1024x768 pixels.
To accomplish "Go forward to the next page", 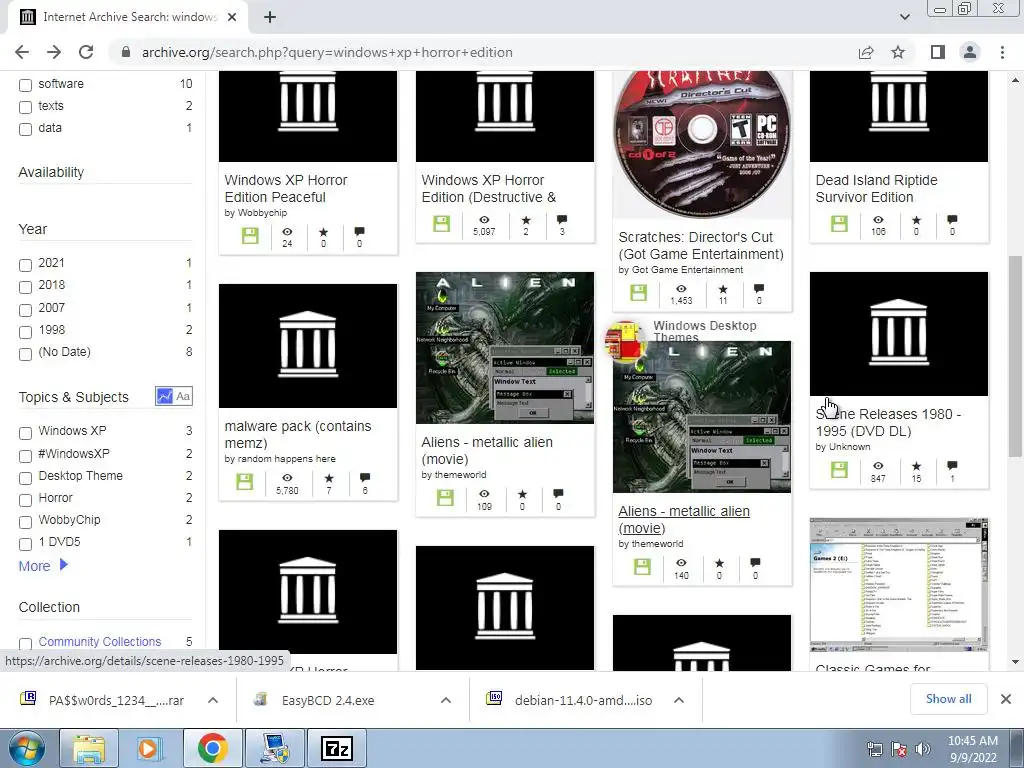I will point(54,52).
